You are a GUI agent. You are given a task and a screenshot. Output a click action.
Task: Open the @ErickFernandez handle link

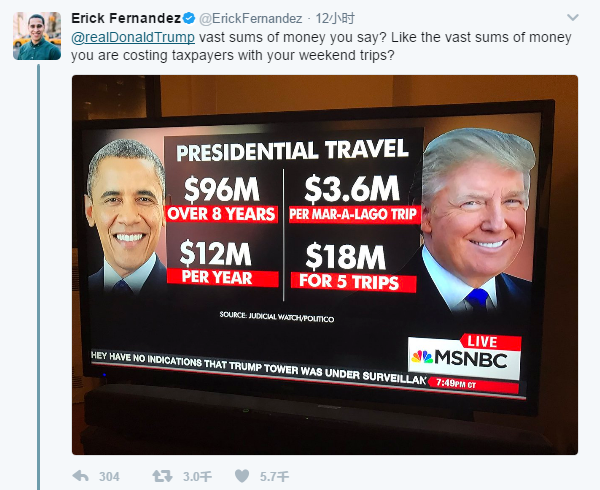click(x=249, y=18)
